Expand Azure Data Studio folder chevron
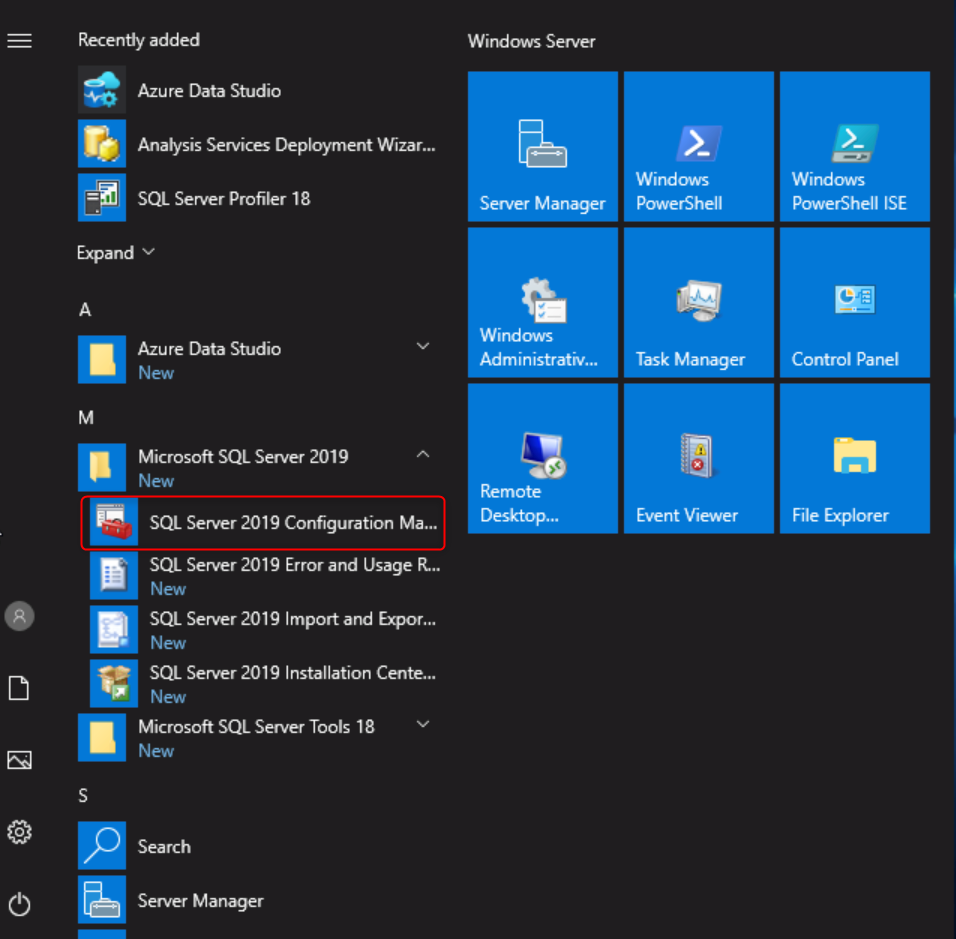This screenshot has width=956, height=939. [423, 346]
